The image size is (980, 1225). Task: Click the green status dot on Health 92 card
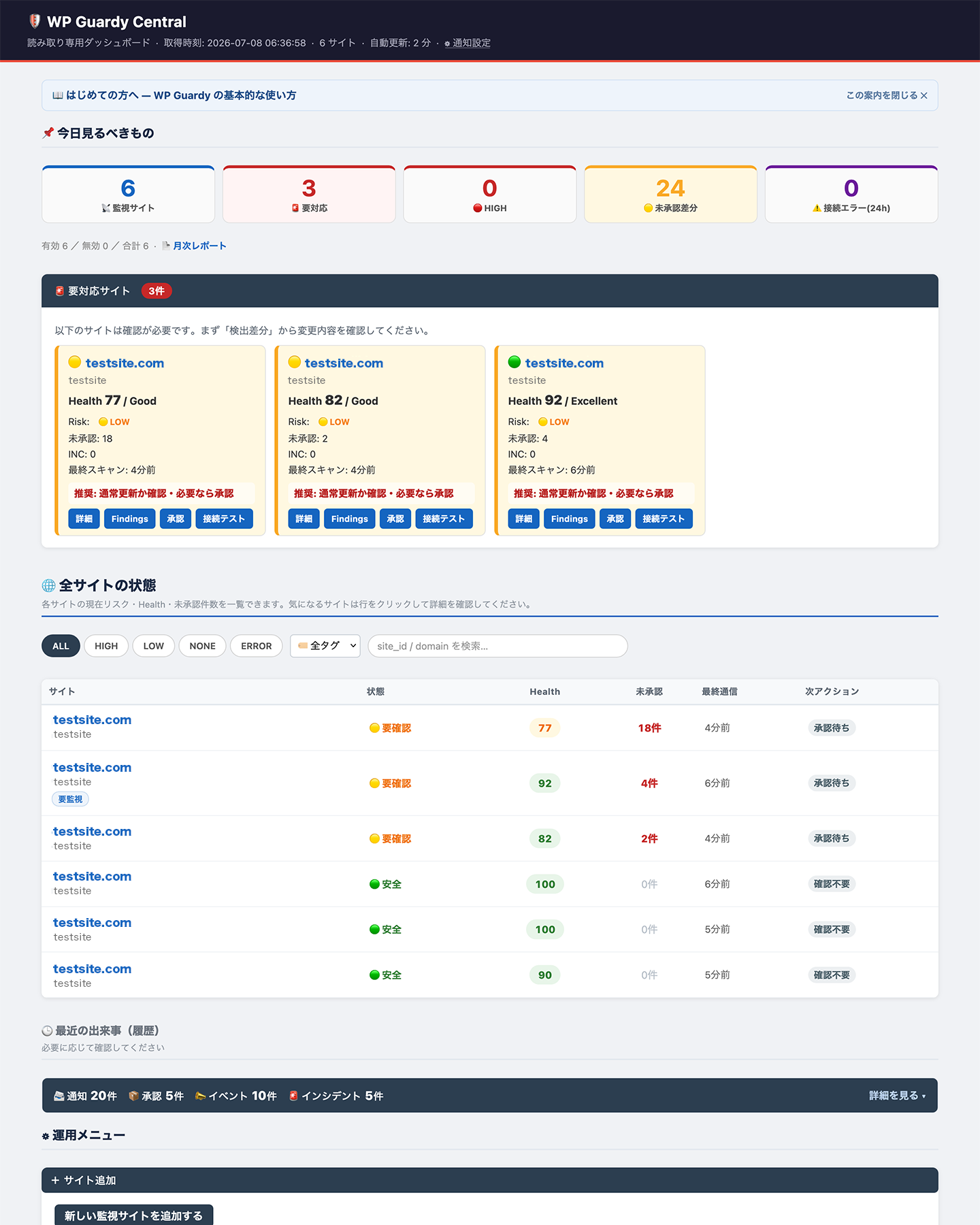[514, 362]
